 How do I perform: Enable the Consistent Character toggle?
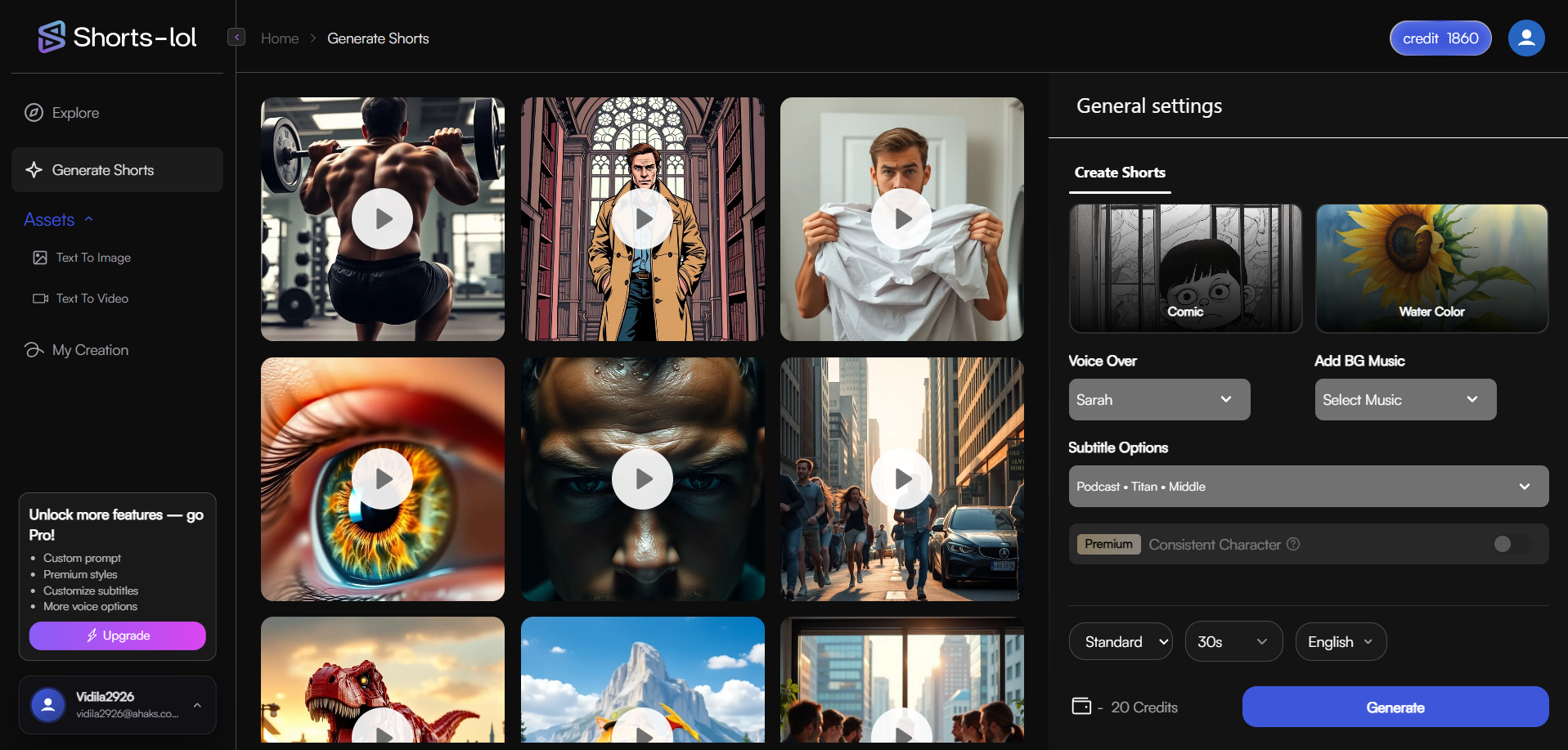click(1511, 545)
